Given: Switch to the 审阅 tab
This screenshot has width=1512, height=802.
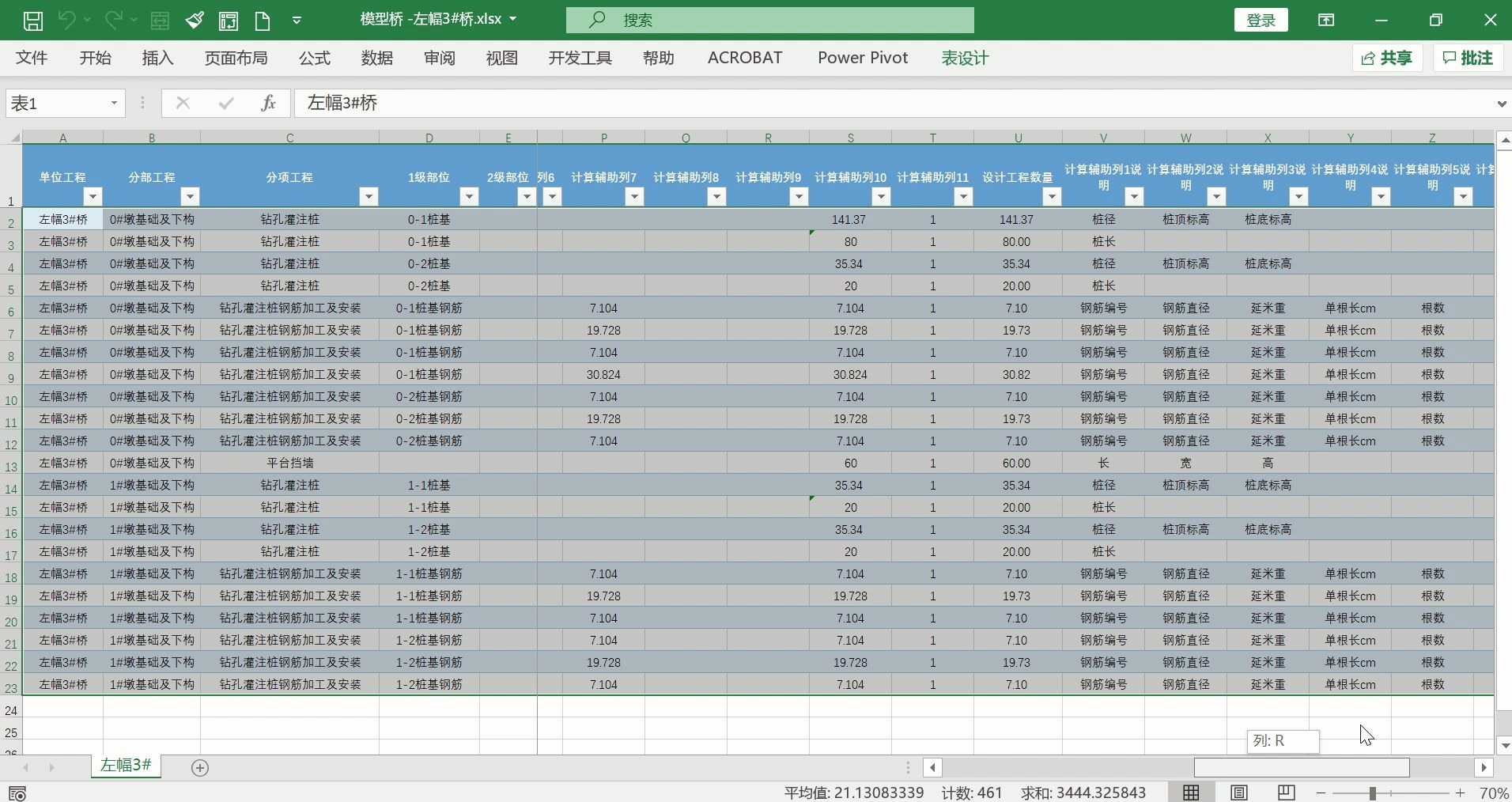Looking at the screenshot, I should (440, 58).
